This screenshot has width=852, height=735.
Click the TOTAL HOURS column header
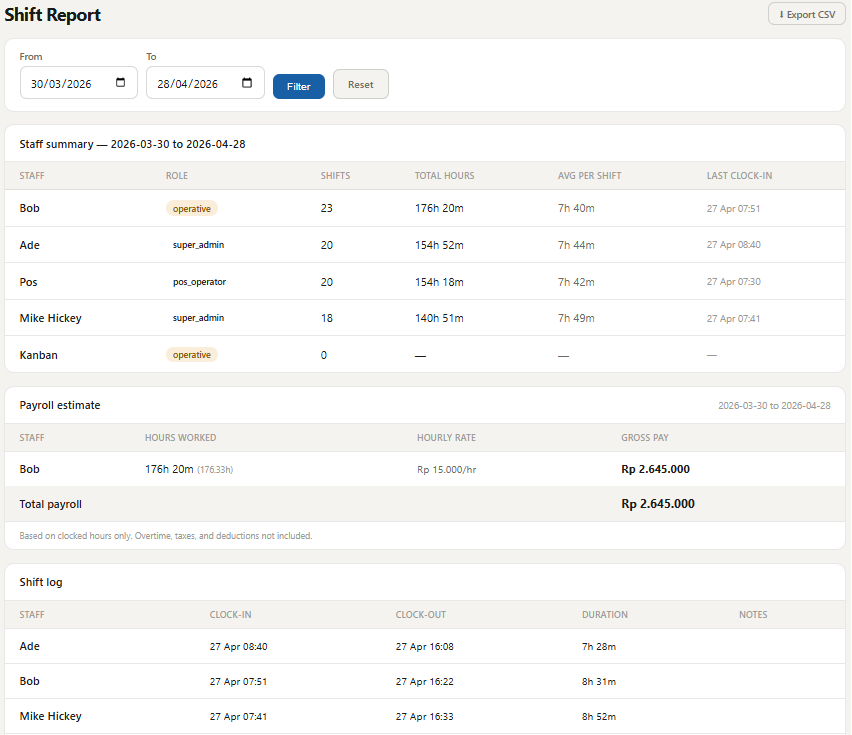tap(444, 175)
